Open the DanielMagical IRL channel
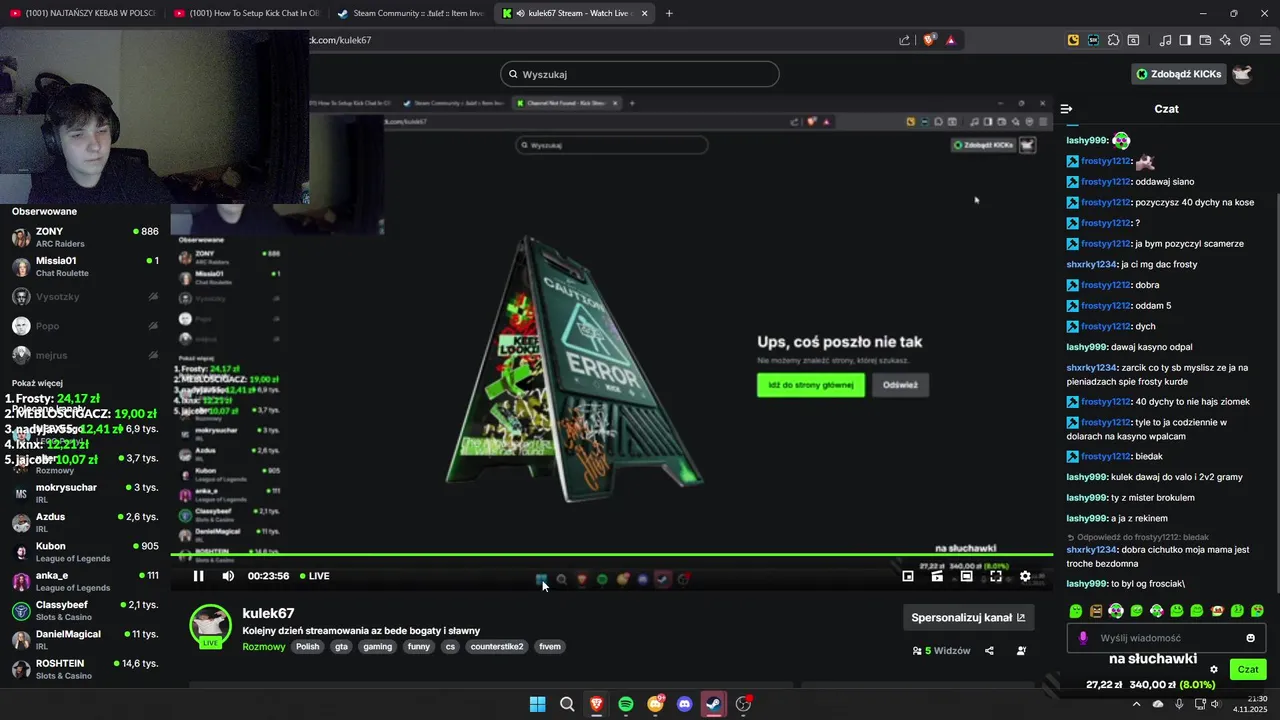The image size is (1280, 720). point(85,640)
